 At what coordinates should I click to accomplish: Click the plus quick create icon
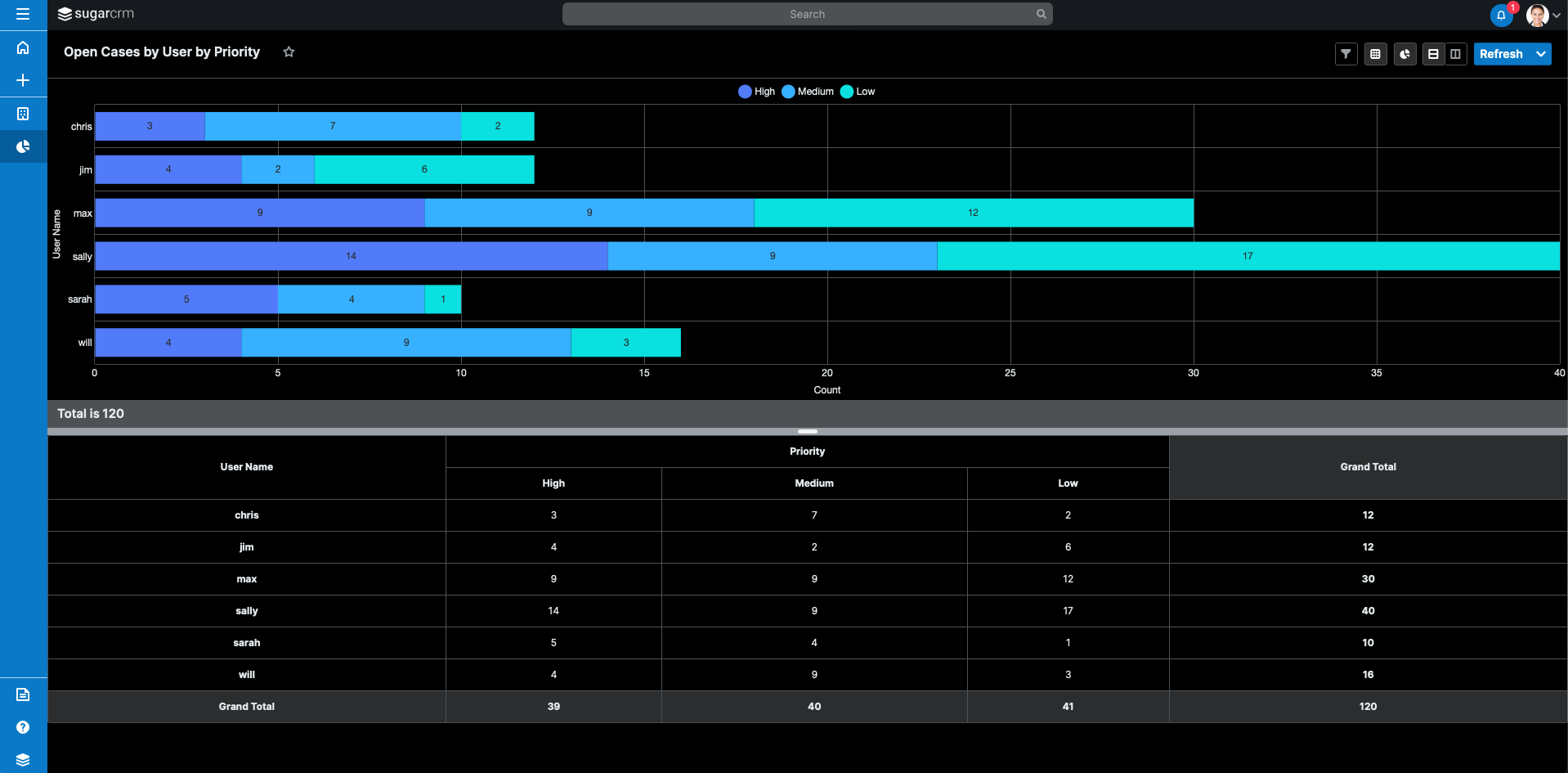(23, 80)
